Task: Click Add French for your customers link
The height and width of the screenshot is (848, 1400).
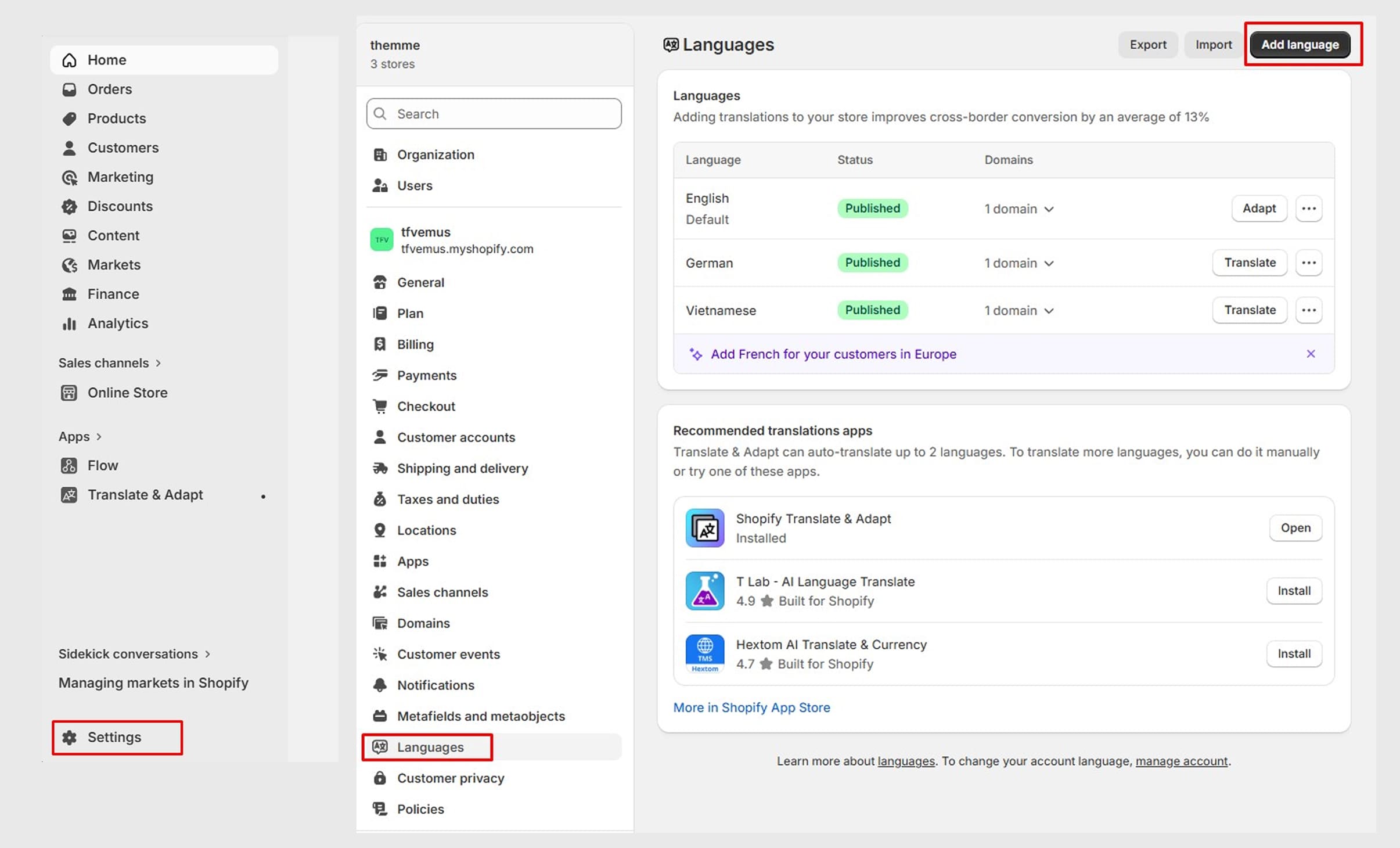Action: 833,354
